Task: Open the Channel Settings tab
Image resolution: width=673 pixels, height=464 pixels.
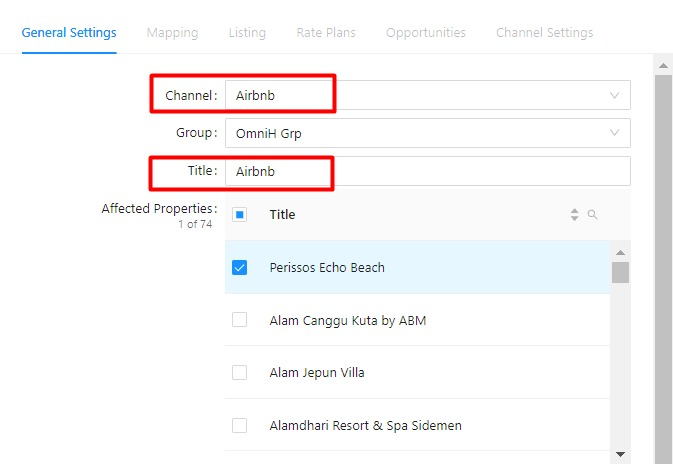Action: tap(545, 33)
